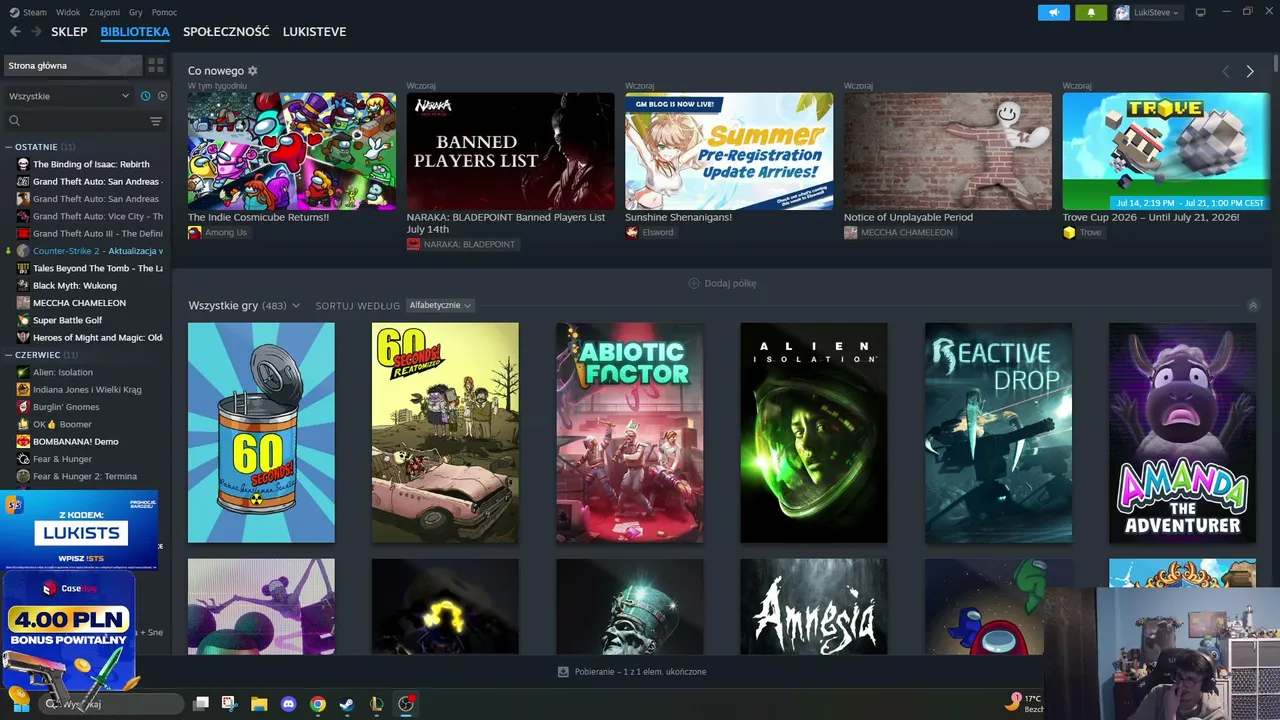The width and height of the screenshot is (1280, 720).
Task: Open The Indie Cosmicube Returns news title
Action: (x=258, y=217)
